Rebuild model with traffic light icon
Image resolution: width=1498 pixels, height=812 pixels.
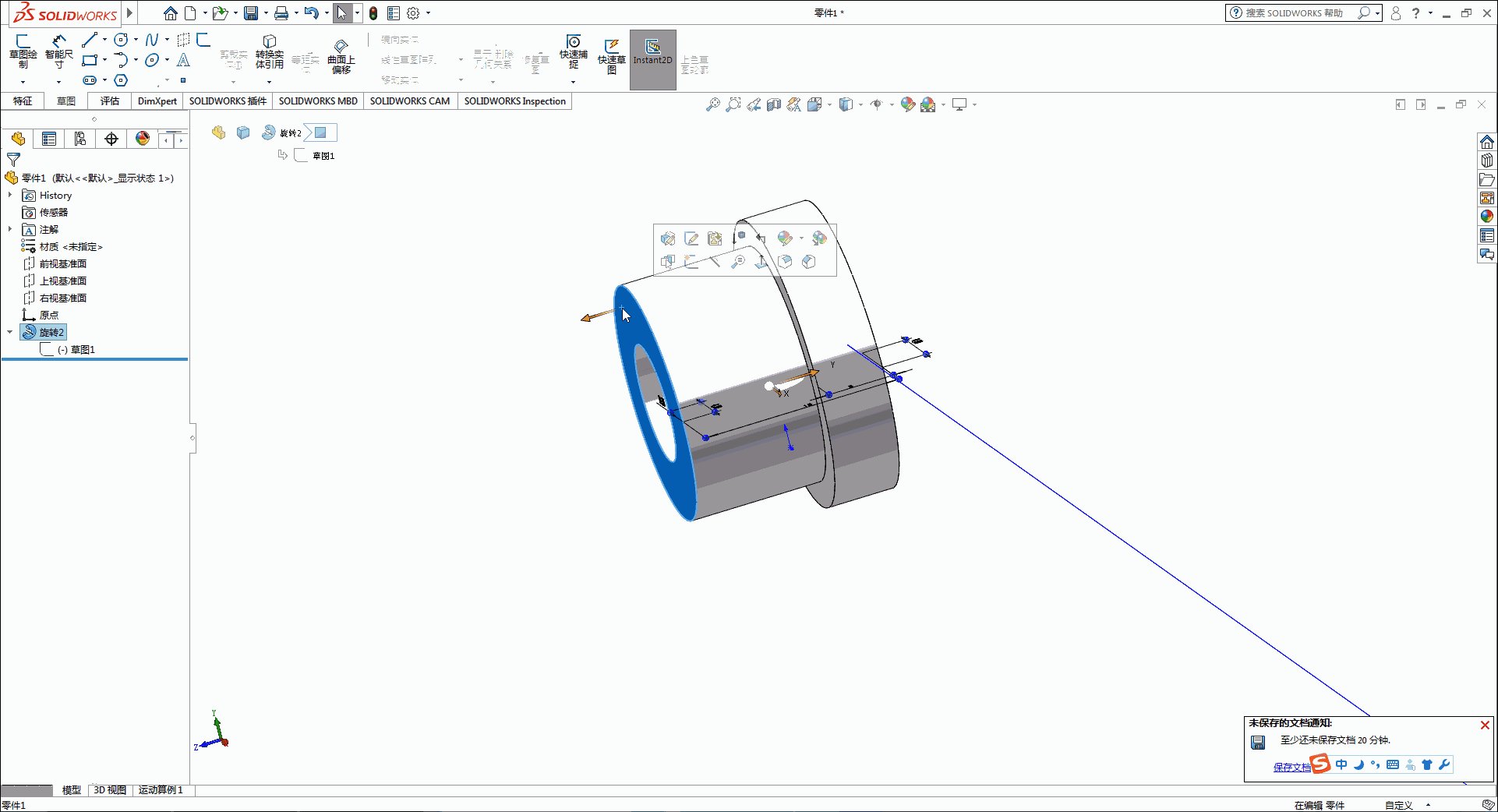[373, 13]
